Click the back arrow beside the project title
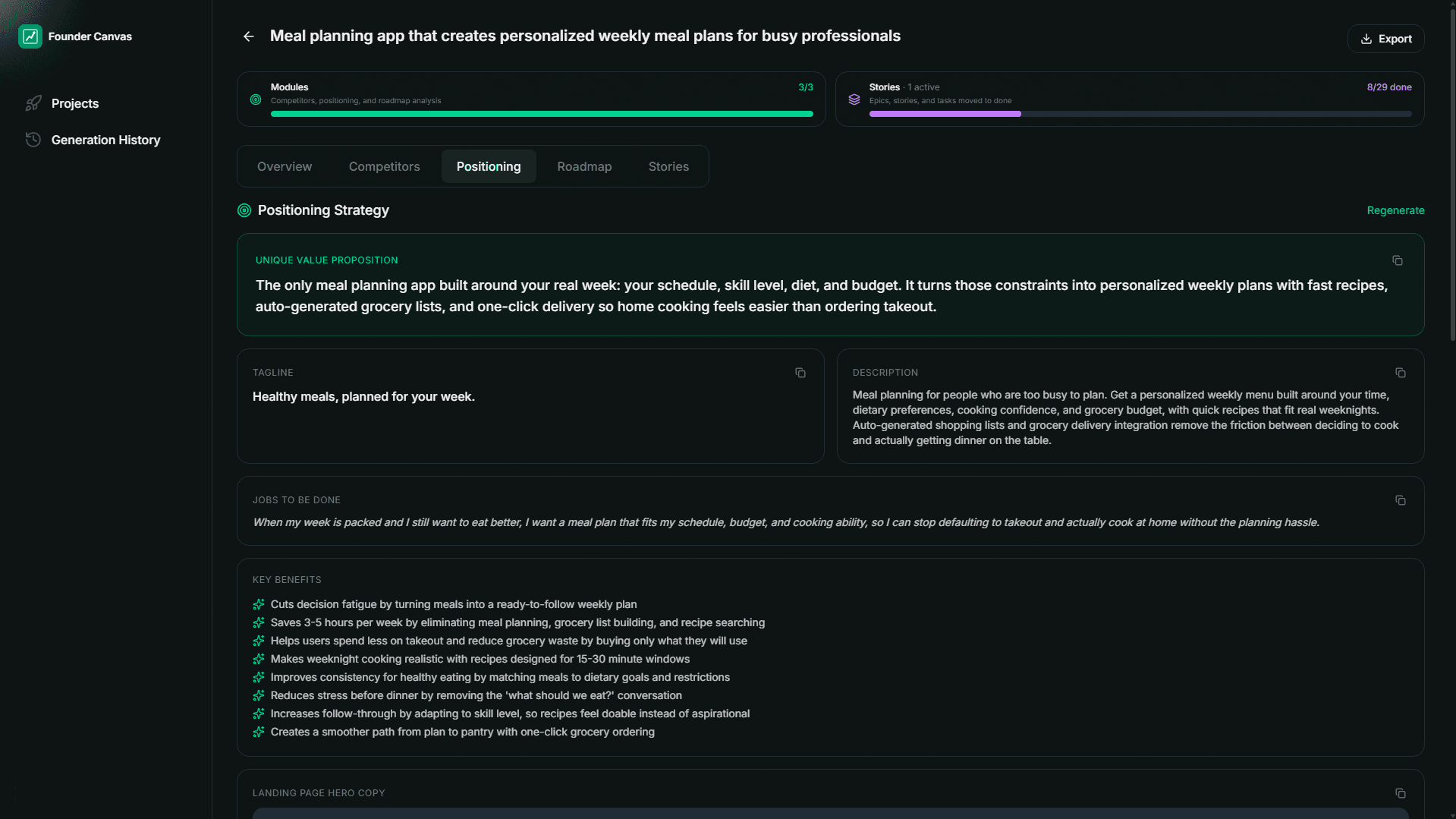The image size is (1456, 819). tap(248, 36)
